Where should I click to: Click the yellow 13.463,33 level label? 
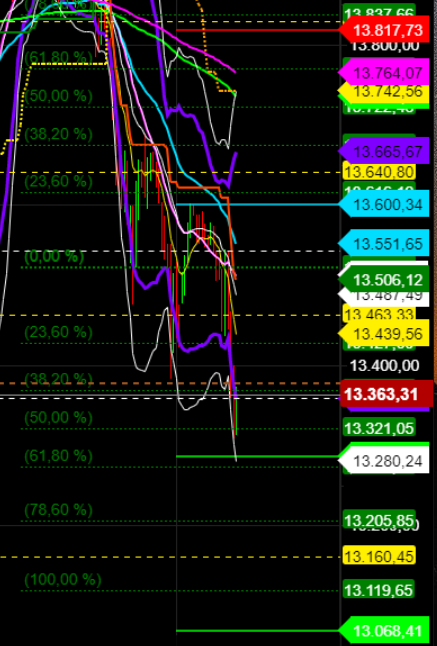coord(379,315)
